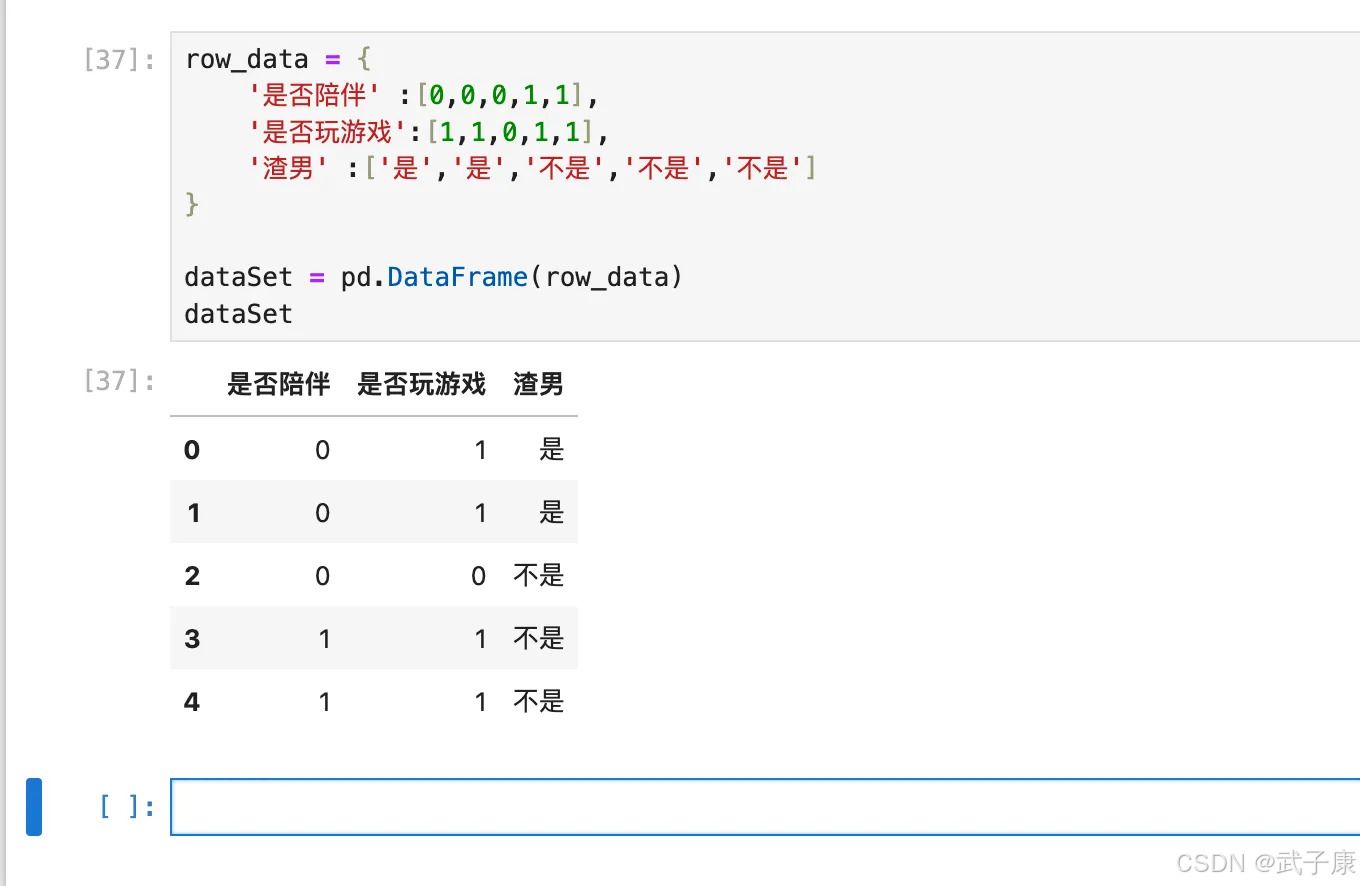
Task: Click the code line defining '是否玩游戏' list
Action: click(x=428, y=132)
